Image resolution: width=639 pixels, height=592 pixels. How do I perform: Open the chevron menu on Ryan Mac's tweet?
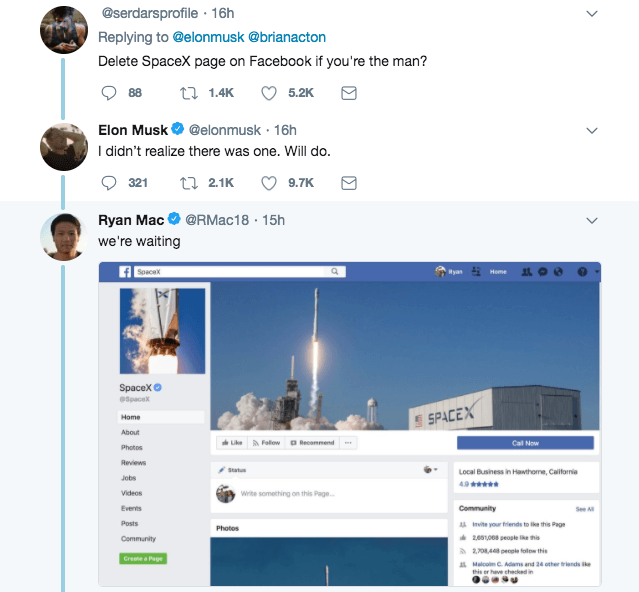click(x=591, y=220)
